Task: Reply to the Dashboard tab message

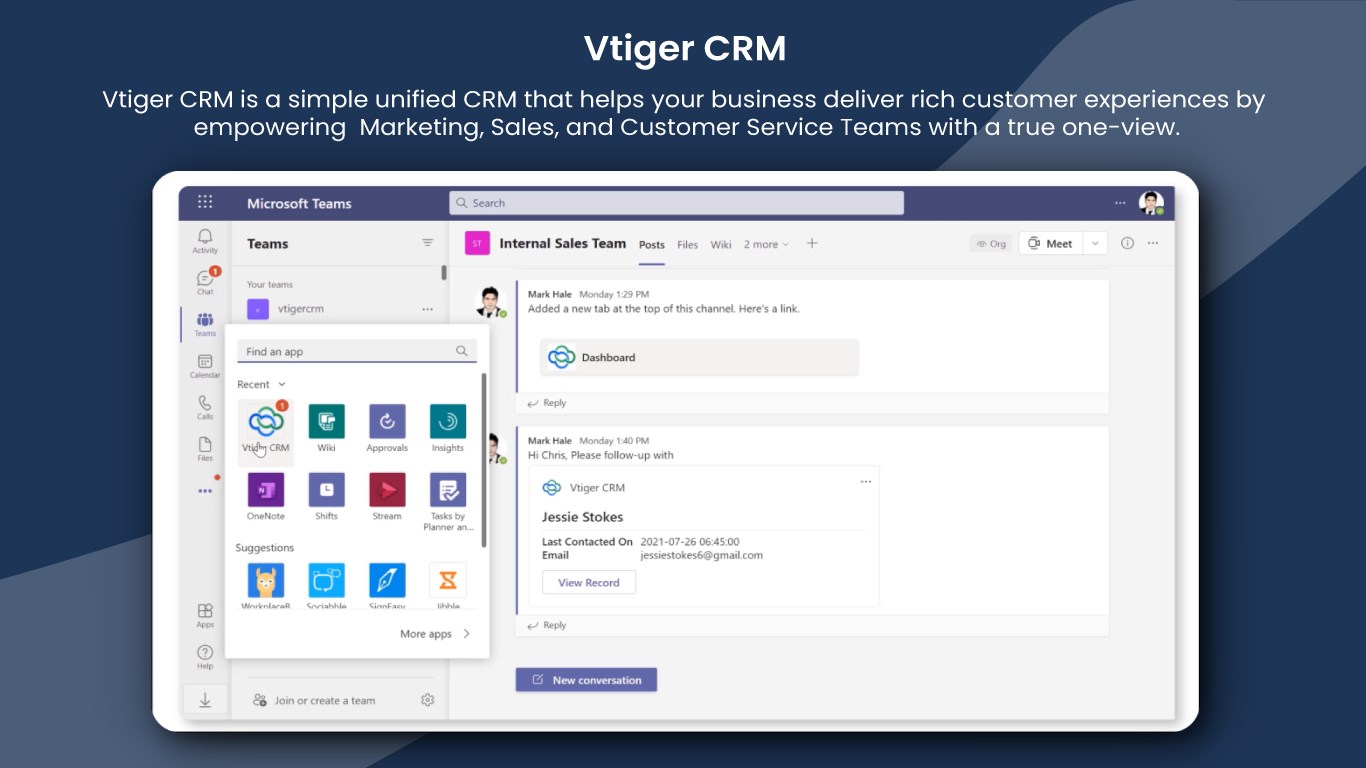Action: coord(547,403)
